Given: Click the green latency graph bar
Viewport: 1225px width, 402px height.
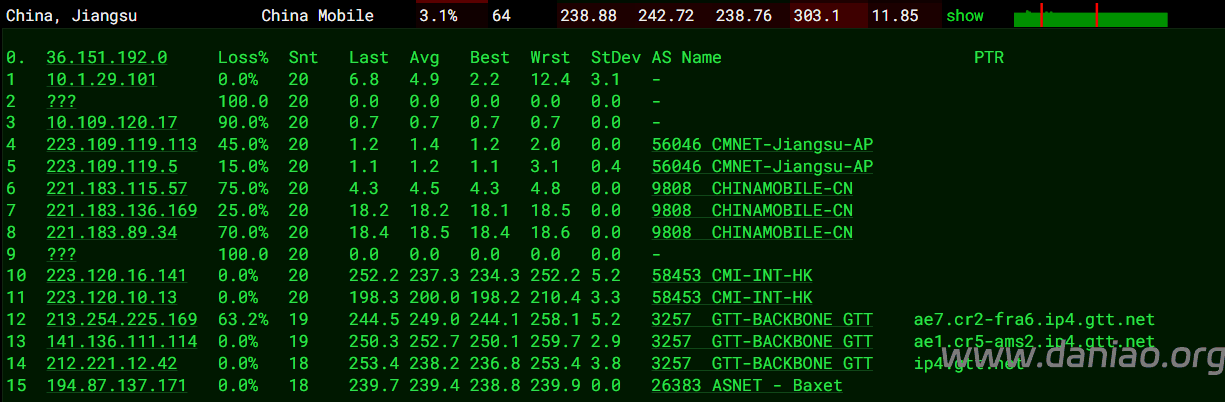Looking at the screenshot, I should [x=1090, y=18].
